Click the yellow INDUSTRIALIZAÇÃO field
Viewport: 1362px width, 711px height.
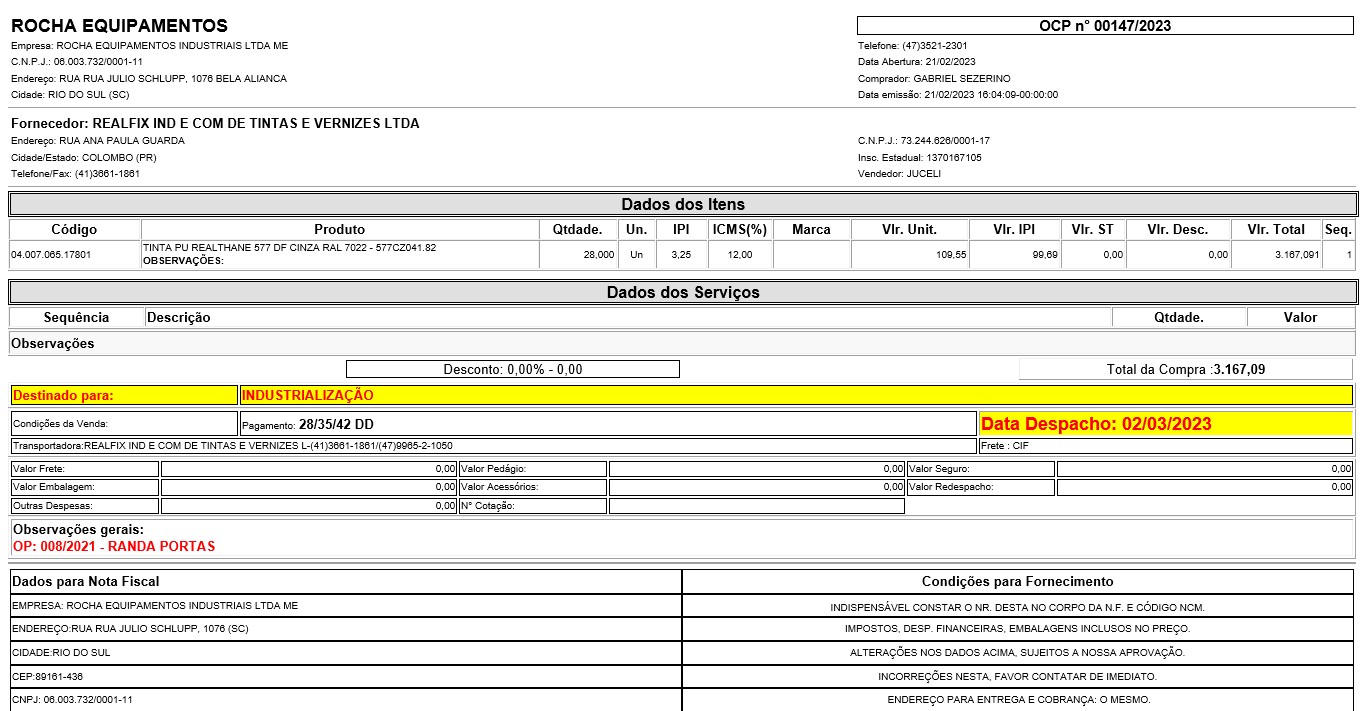(795, 395)
